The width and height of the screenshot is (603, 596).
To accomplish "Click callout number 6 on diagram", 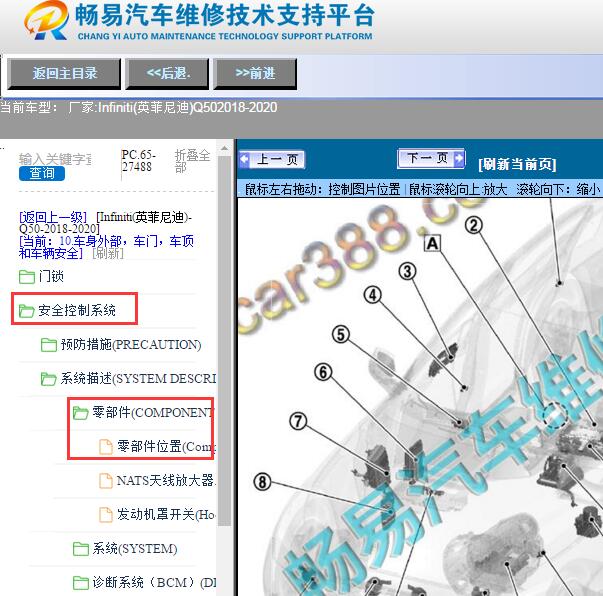I will 323,372.
